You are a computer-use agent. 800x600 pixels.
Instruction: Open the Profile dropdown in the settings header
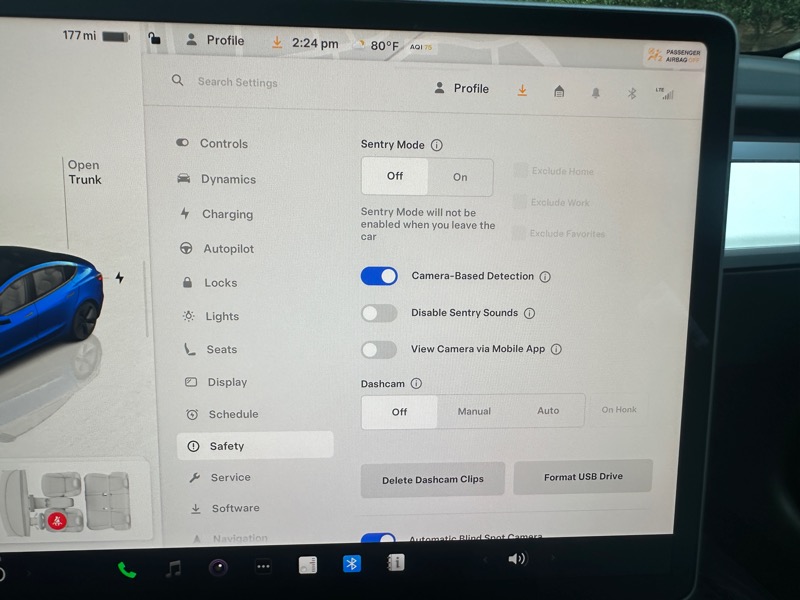click(x=462, y=89)
